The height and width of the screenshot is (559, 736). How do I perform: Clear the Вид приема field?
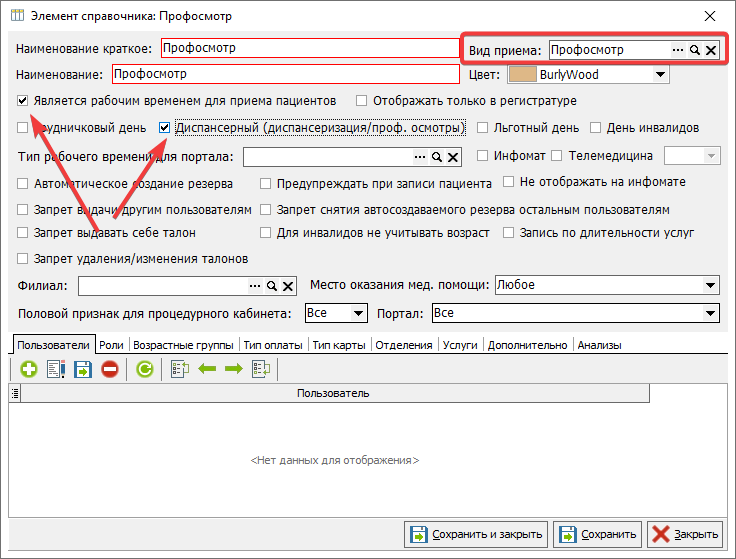pyautogui.click(x=711, y=50)
